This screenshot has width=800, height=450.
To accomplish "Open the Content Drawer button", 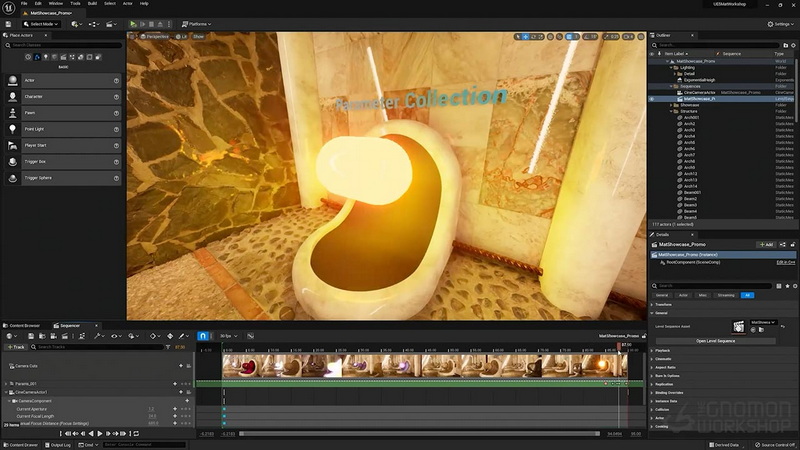I will coord(20,445).
